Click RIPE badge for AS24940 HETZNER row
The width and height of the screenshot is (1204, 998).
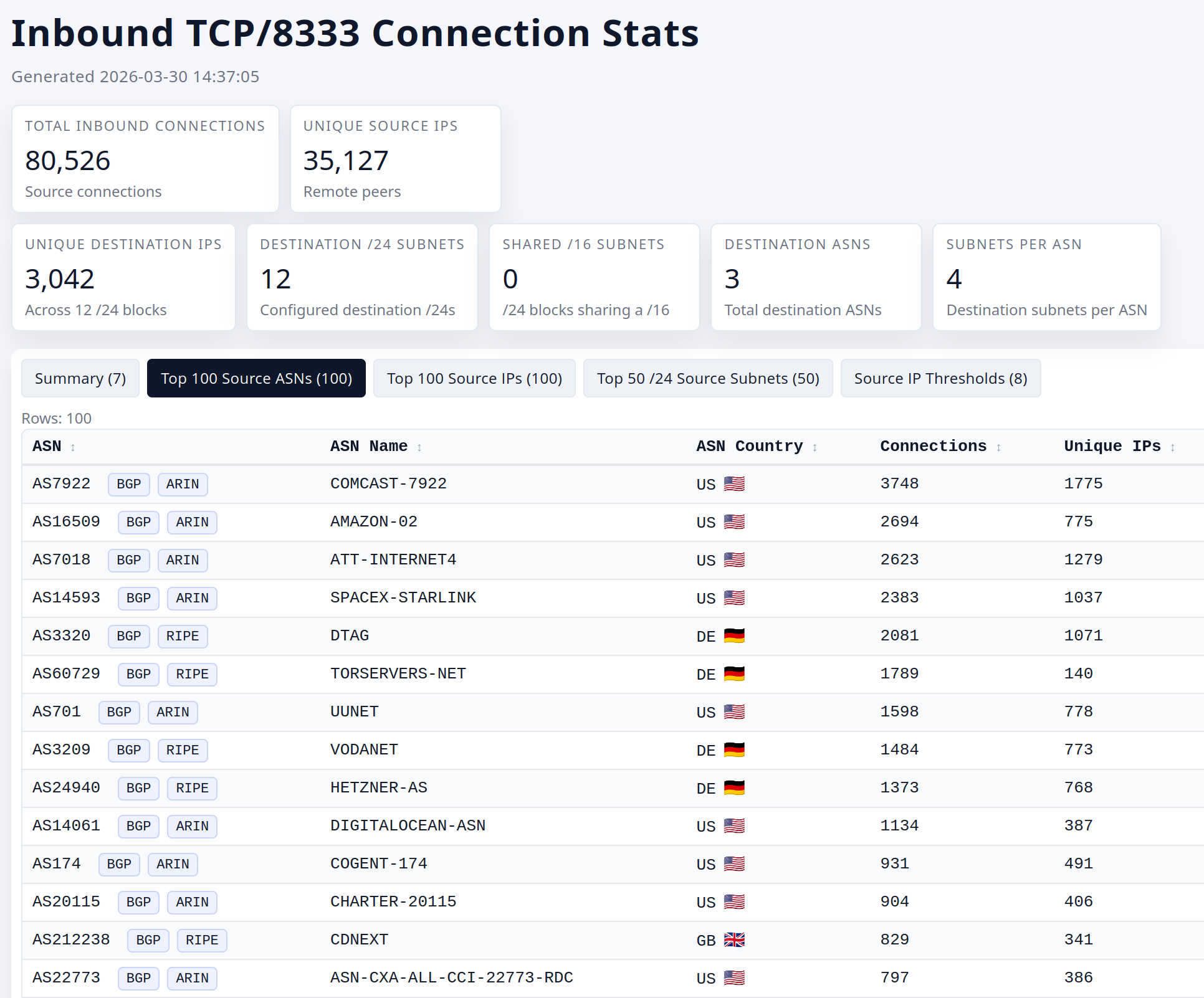point(192,789)
